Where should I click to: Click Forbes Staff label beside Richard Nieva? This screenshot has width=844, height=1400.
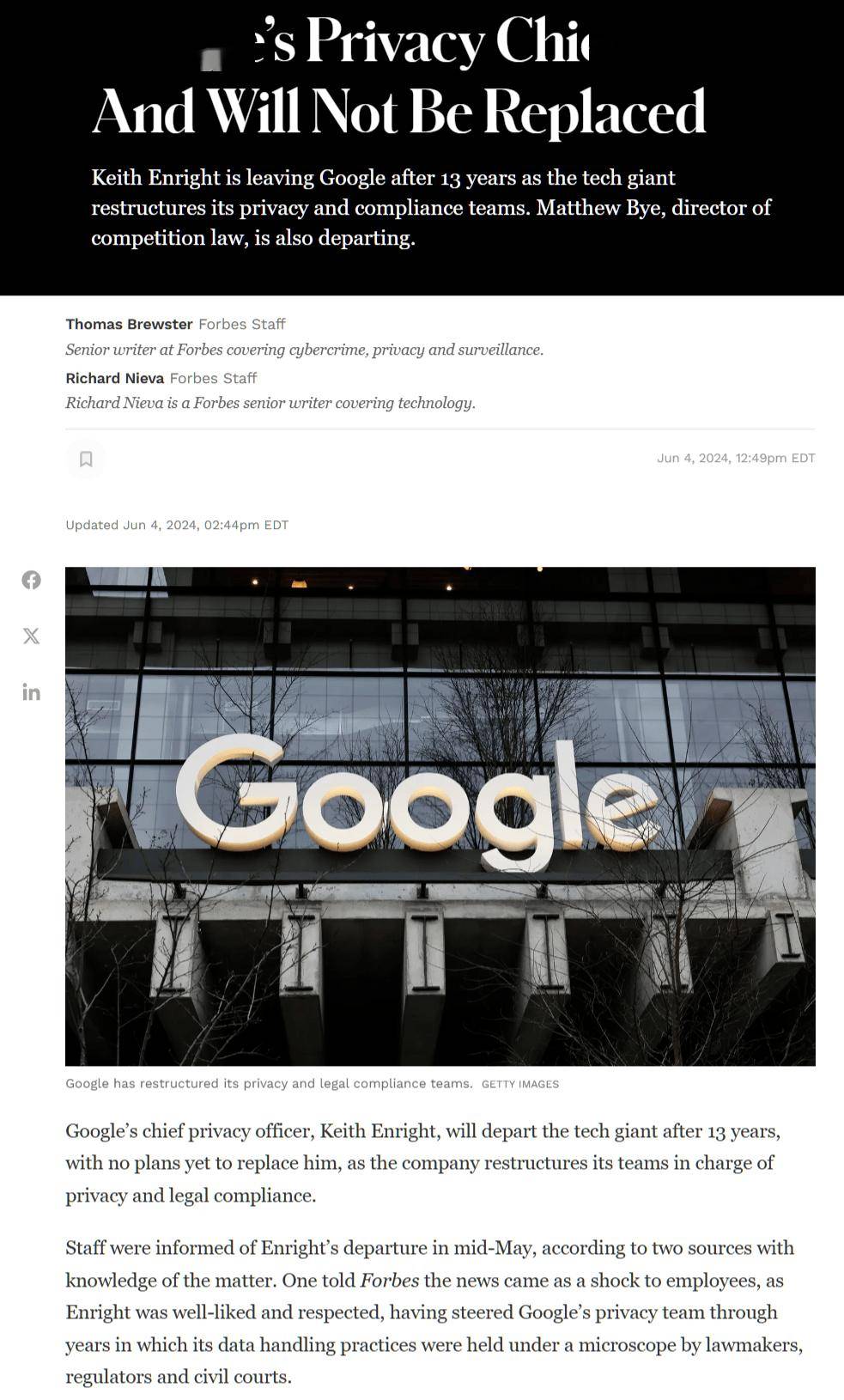coord(213,378)
